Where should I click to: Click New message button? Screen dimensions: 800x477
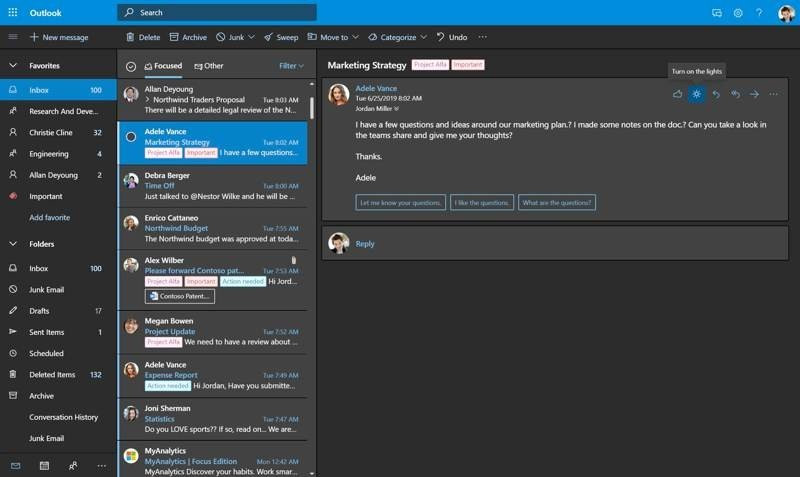click(x=59, y=37)
